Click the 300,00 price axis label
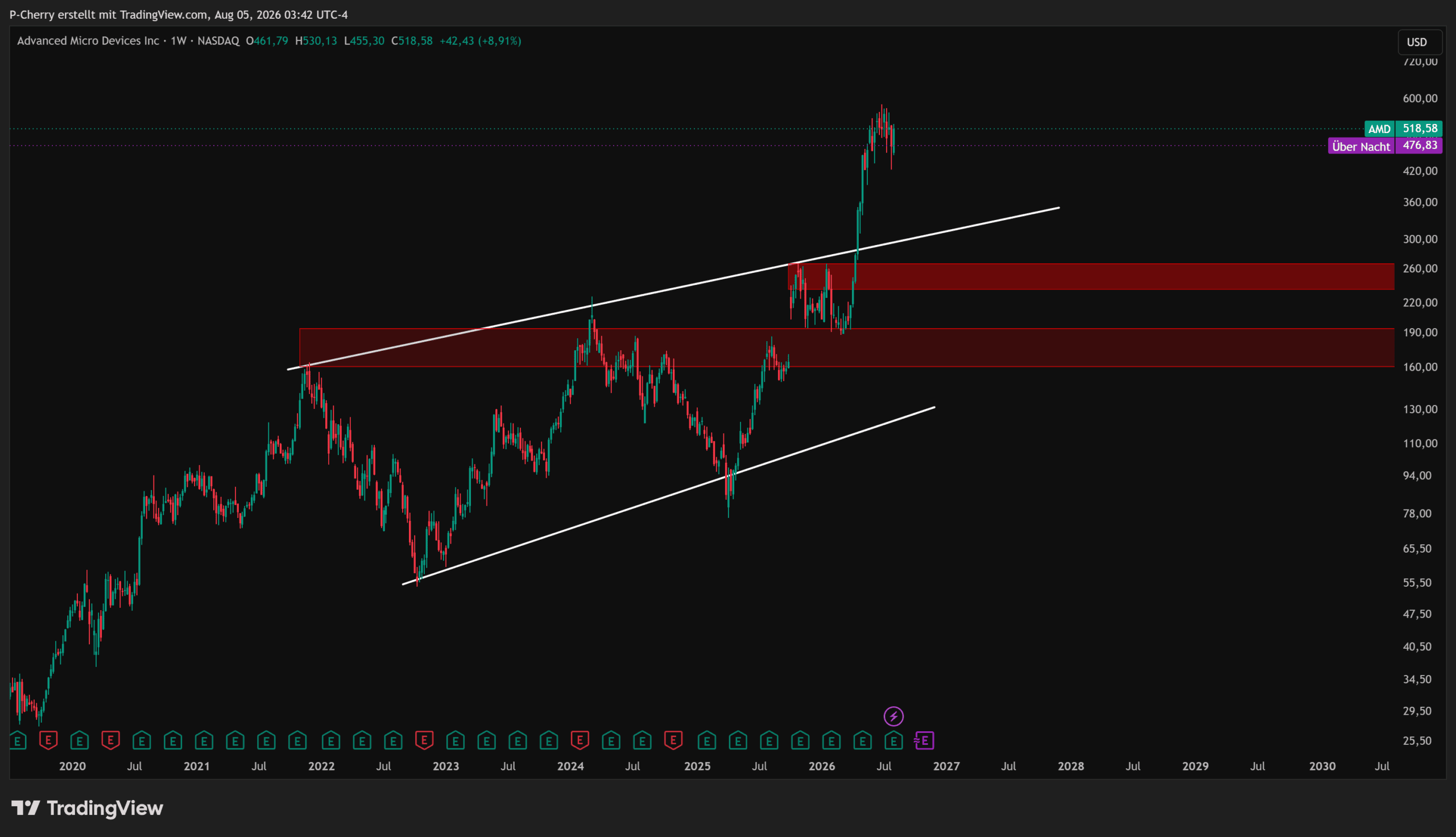The width and height of the screenshot is (1456, 837). [x=1420, y=239]
